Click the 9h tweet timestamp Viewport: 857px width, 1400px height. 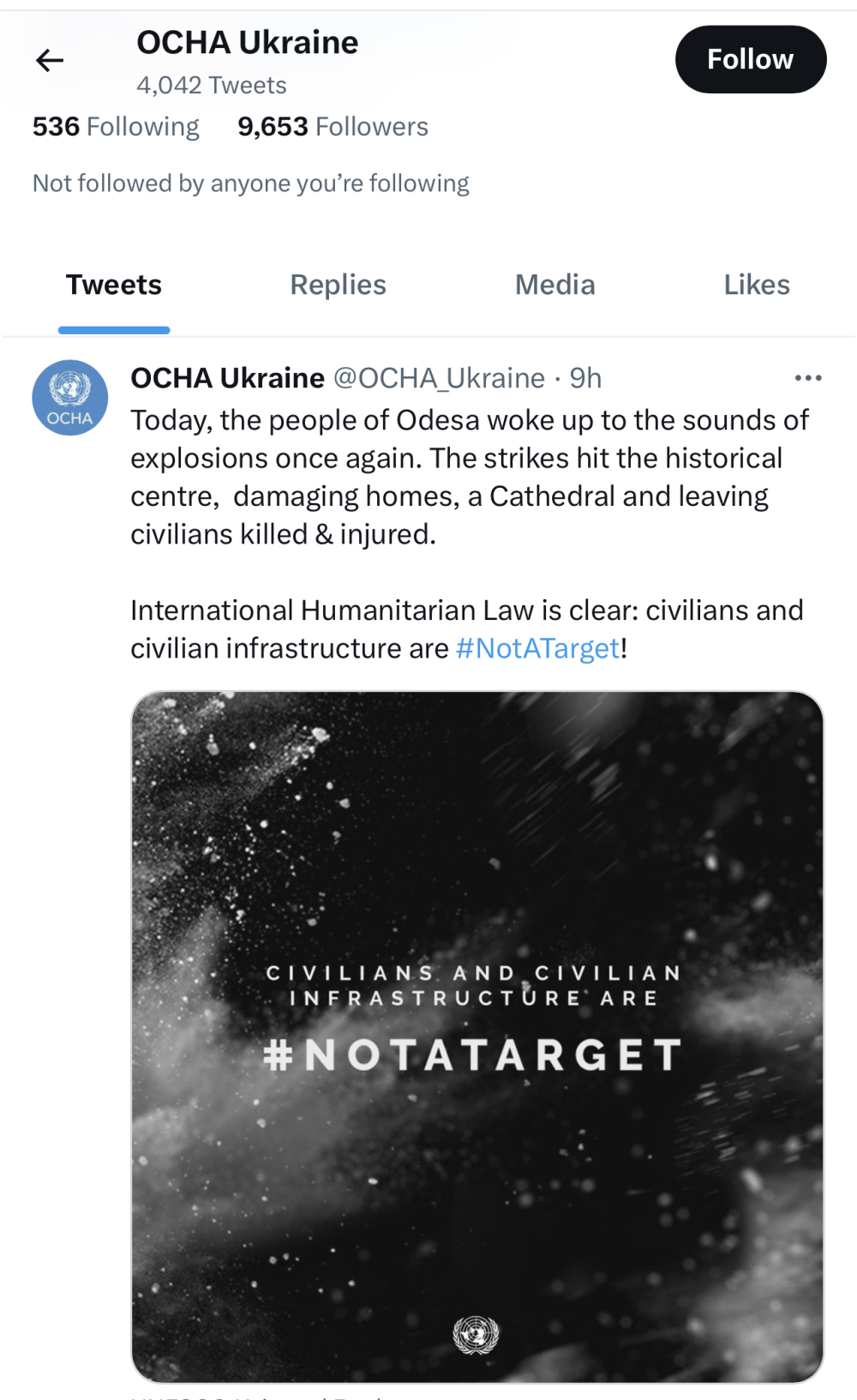pos(586,378)
